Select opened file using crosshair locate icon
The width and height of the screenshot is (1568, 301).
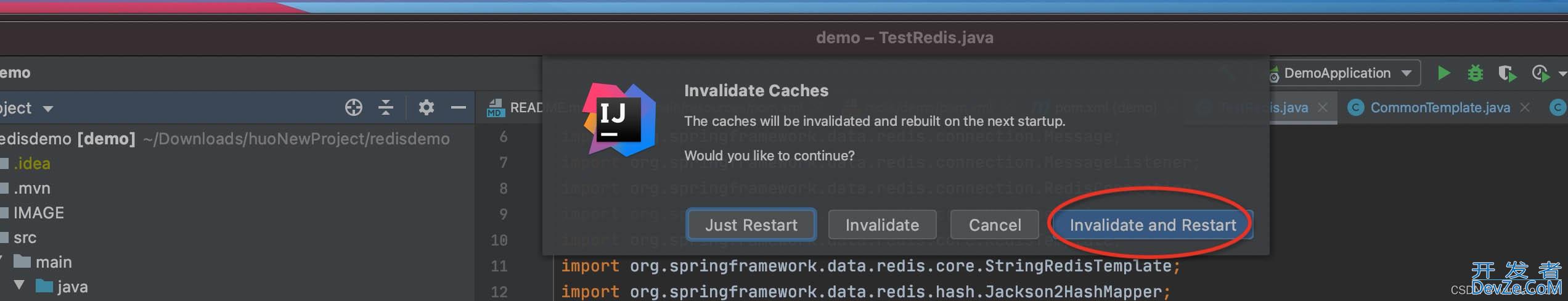coord(354,107)
